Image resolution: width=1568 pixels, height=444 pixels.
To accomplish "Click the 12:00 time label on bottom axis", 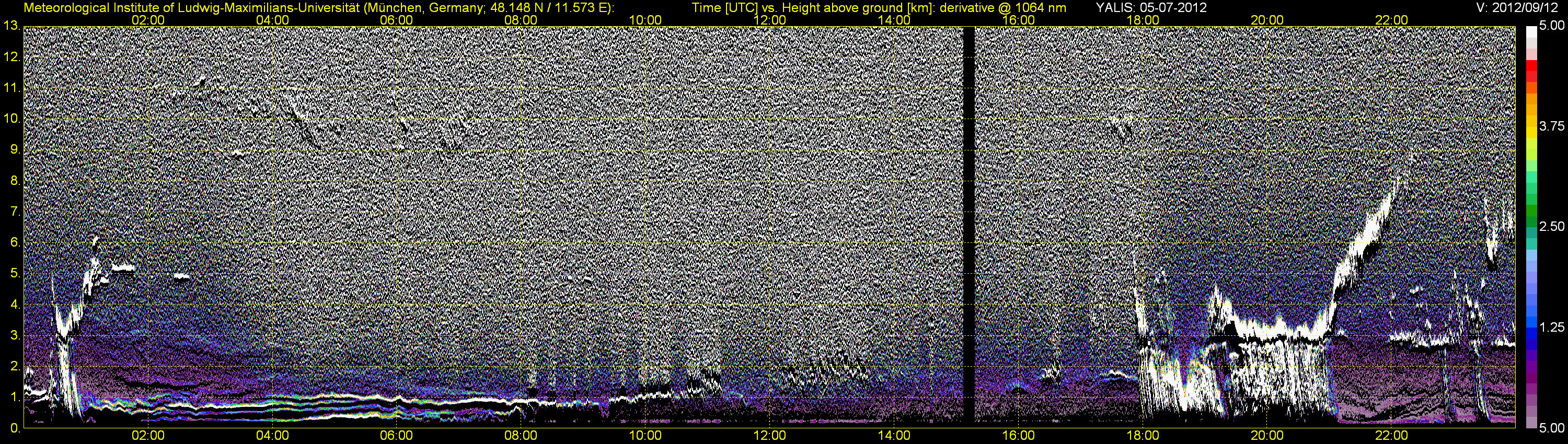I will coord(770,436).
